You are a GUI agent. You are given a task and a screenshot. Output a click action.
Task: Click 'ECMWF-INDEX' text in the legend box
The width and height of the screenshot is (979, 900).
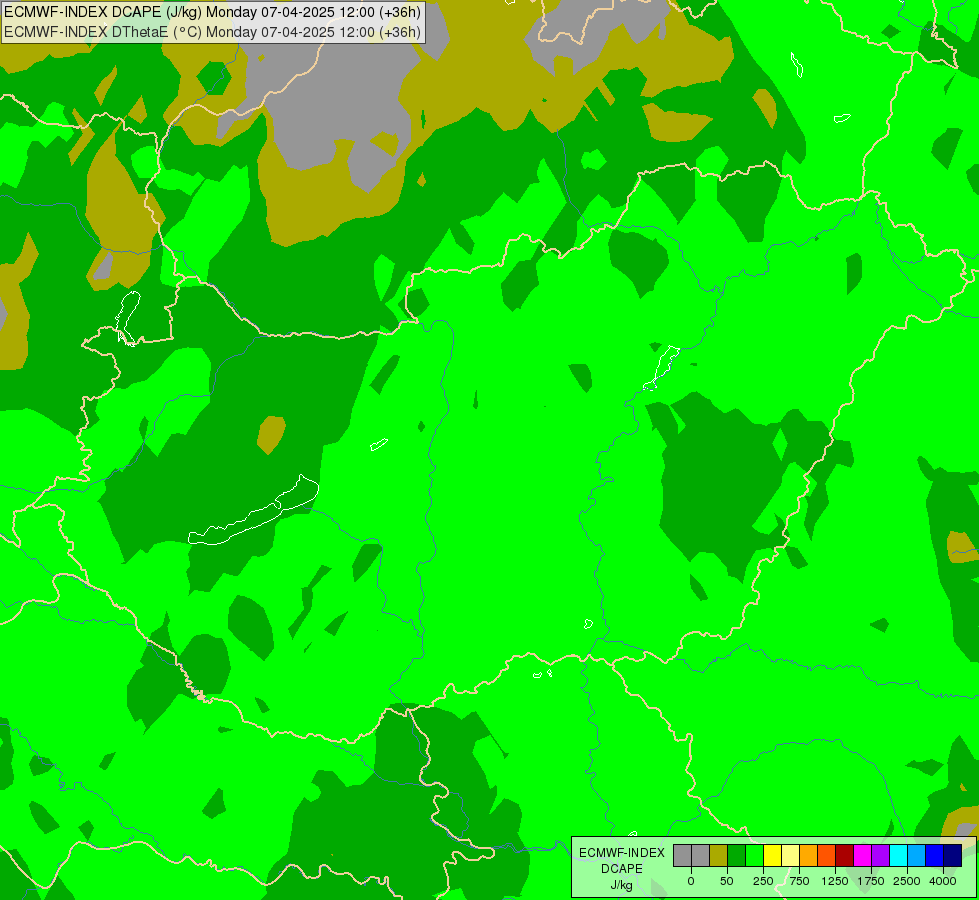pyautogui.click(x=622, y=853)
